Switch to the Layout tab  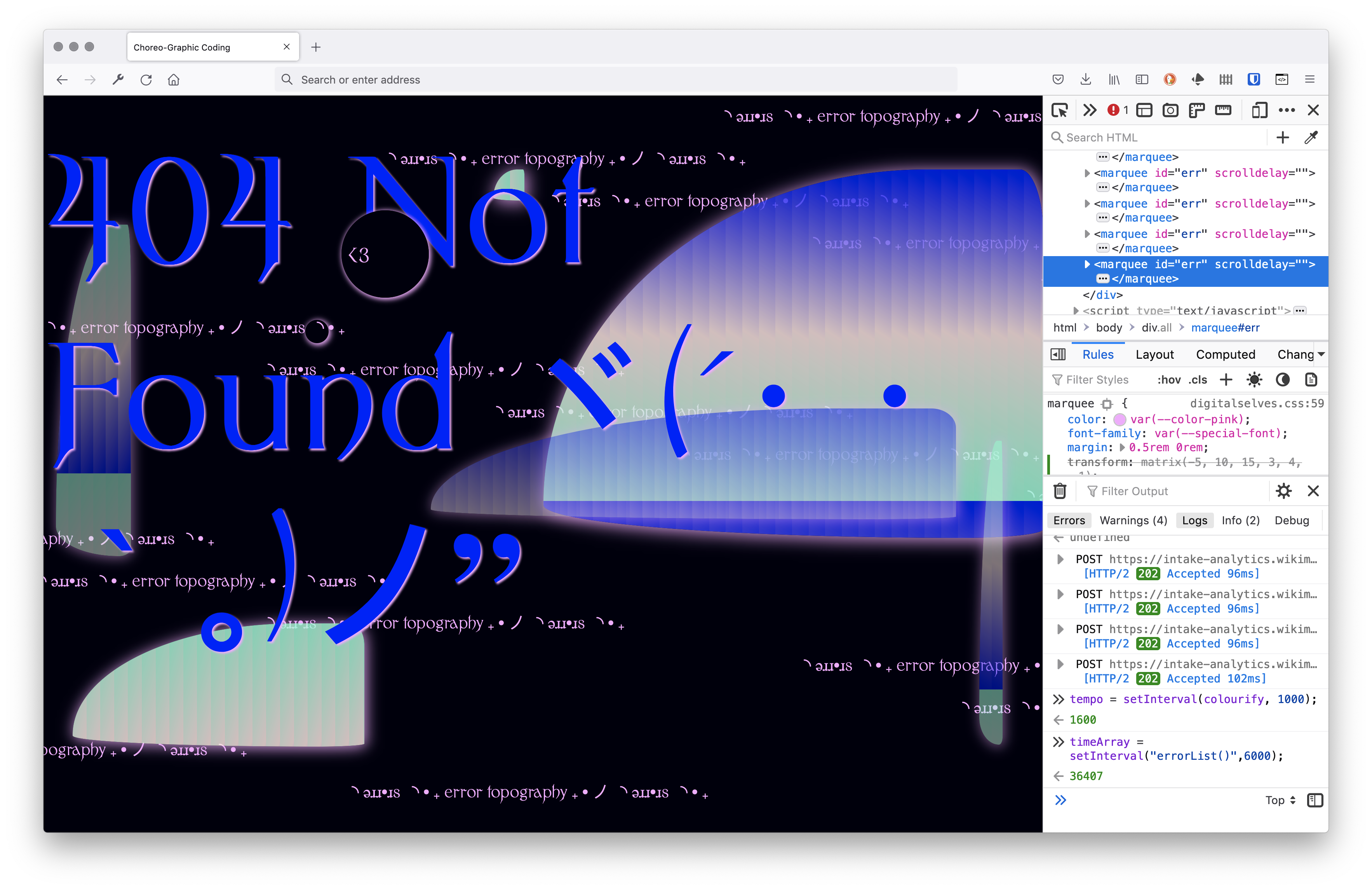[x=1154, y=354]
